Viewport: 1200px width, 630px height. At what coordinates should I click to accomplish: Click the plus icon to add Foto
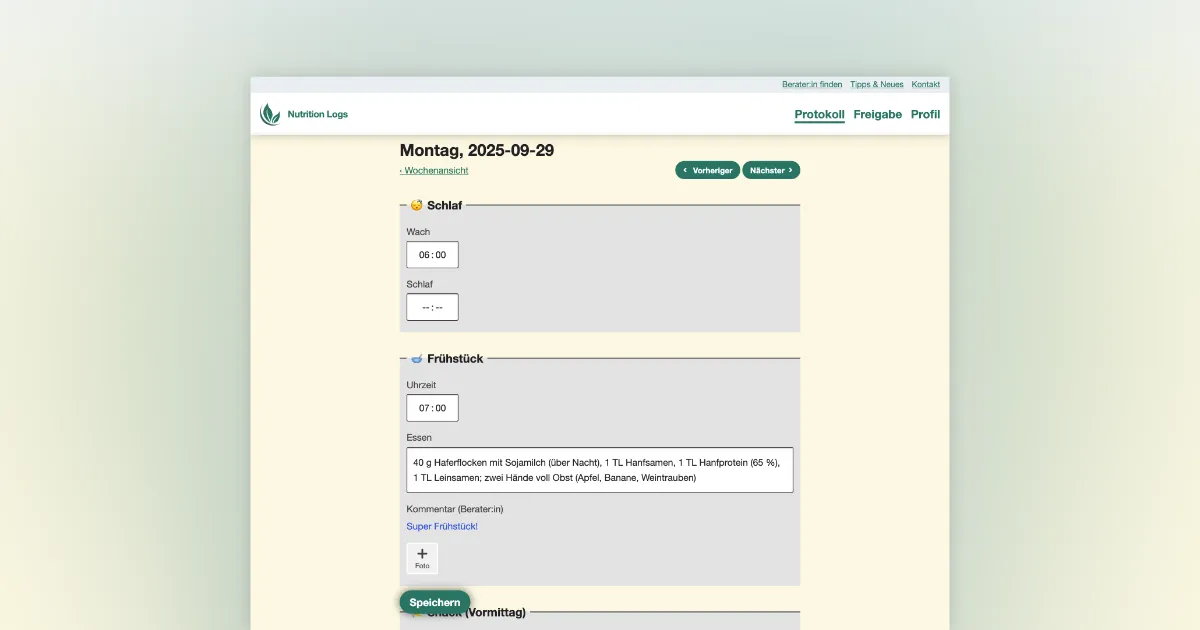pos(422,555)
